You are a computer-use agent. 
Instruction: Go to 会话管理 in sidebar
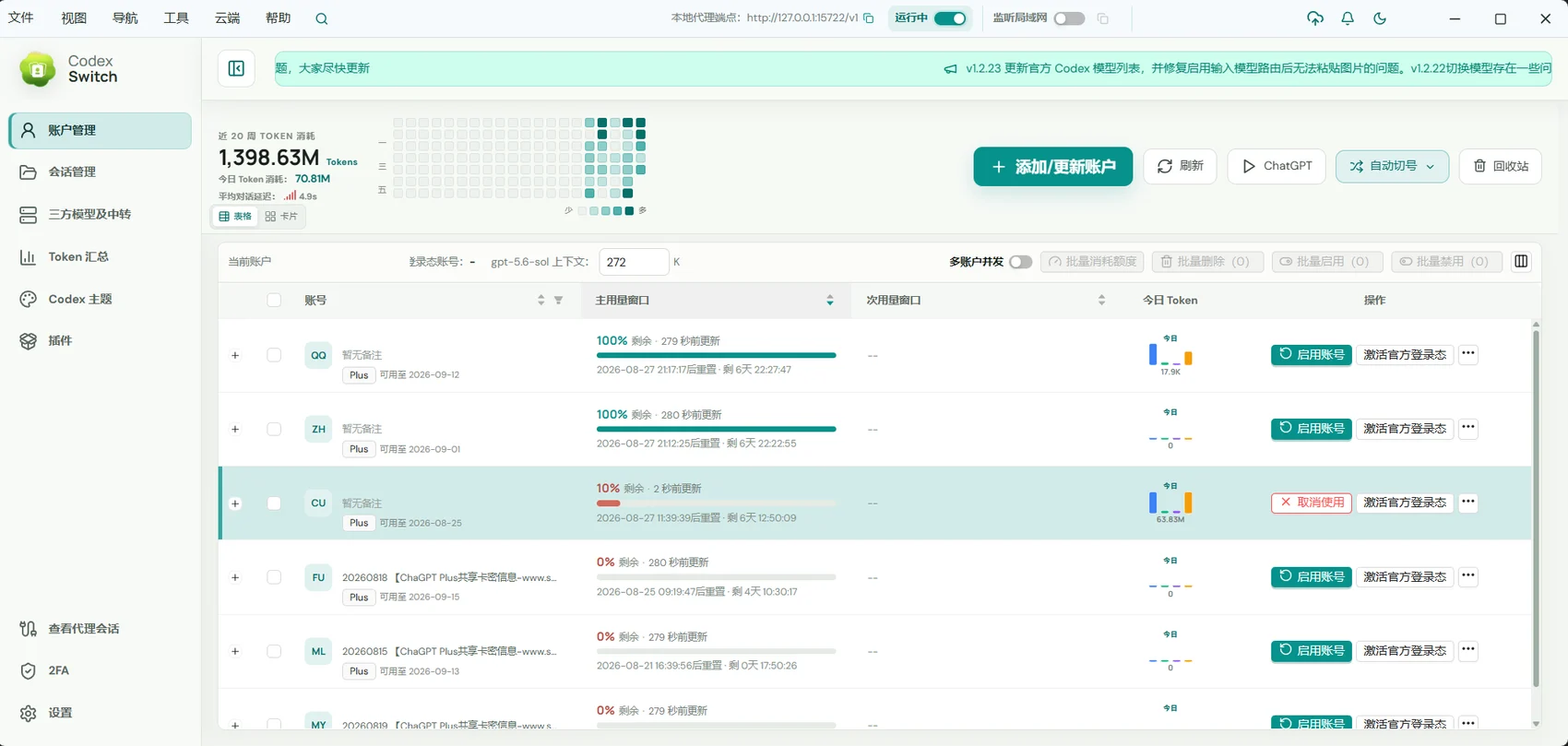pyautogui.click(x=101, y=172)
